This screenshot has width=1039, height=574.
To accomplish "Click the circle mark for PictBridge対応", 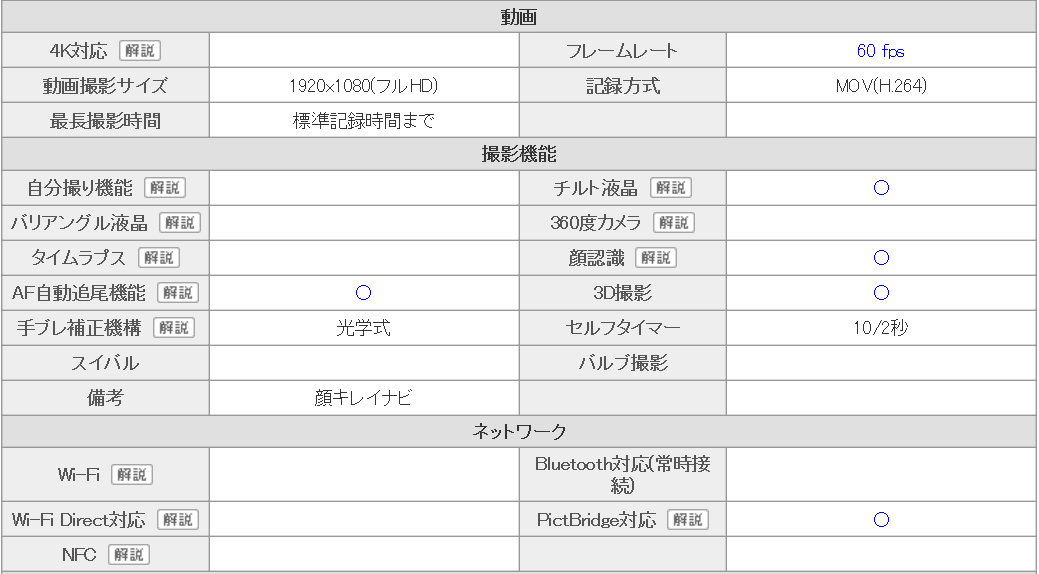I will click(881, 520).
